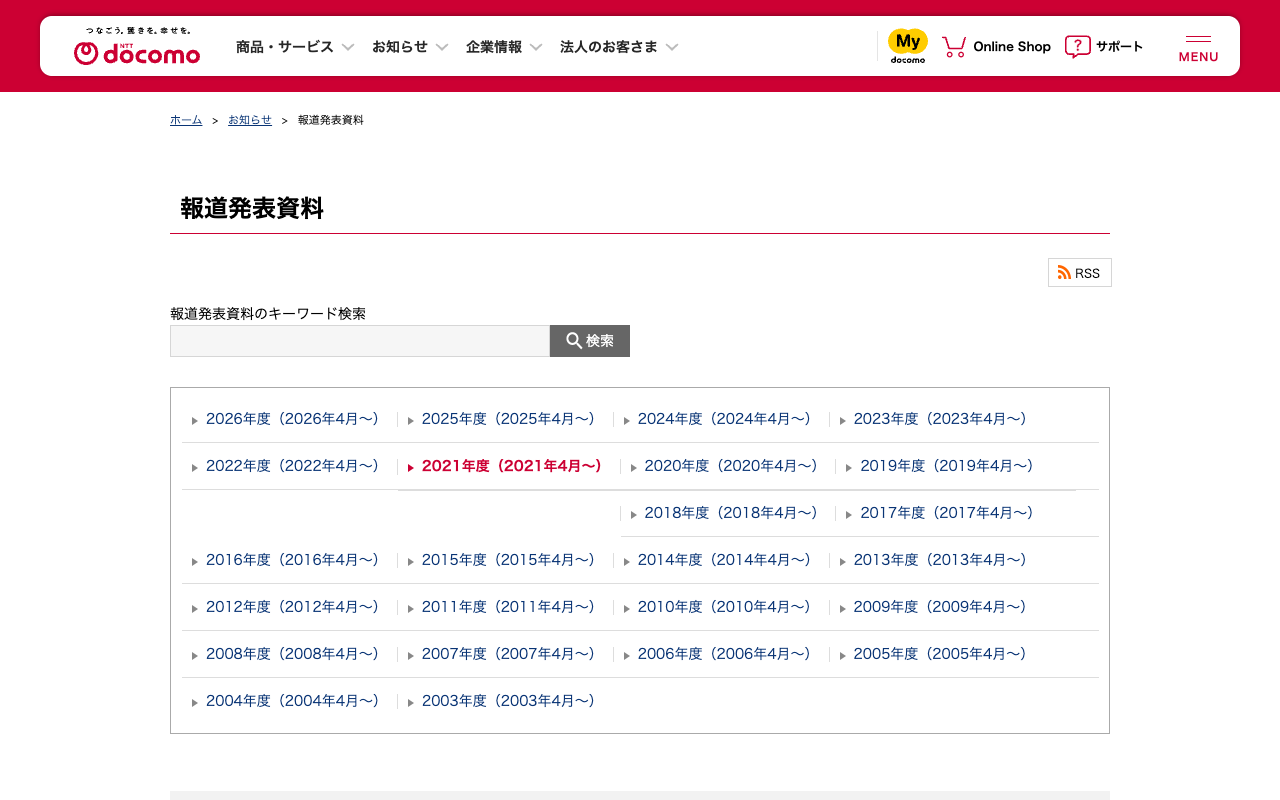Click the magnifier 検索 search button
1280x800 pixels.
click(x=590, y=341)
